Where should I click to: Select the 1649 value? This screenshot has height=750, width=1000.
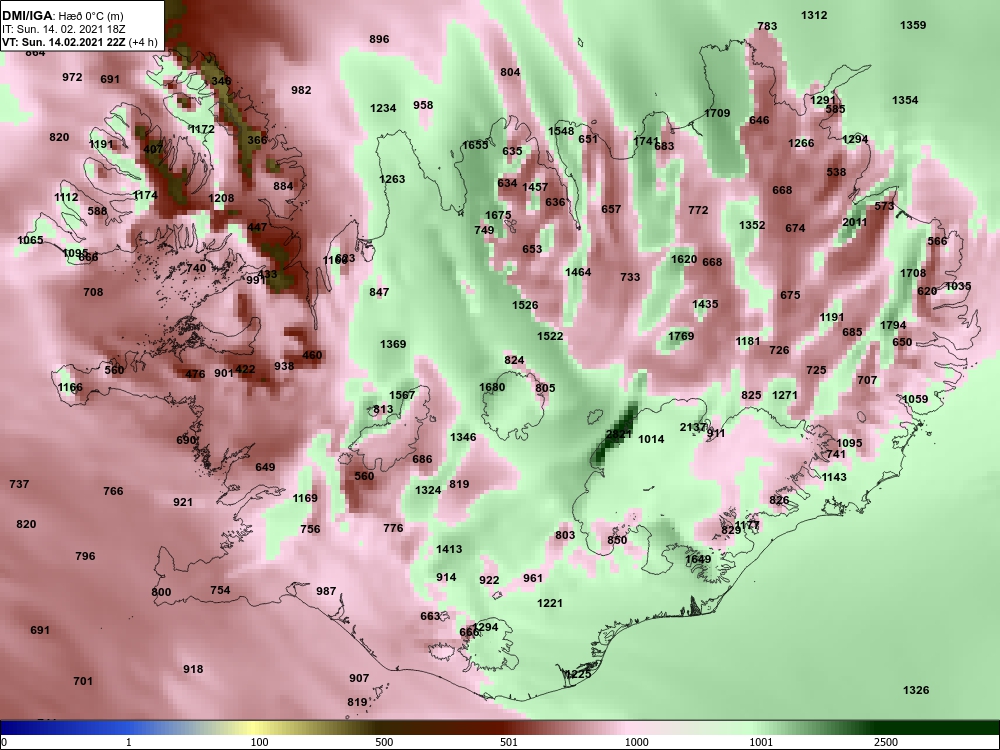click(x=698, y=559)
